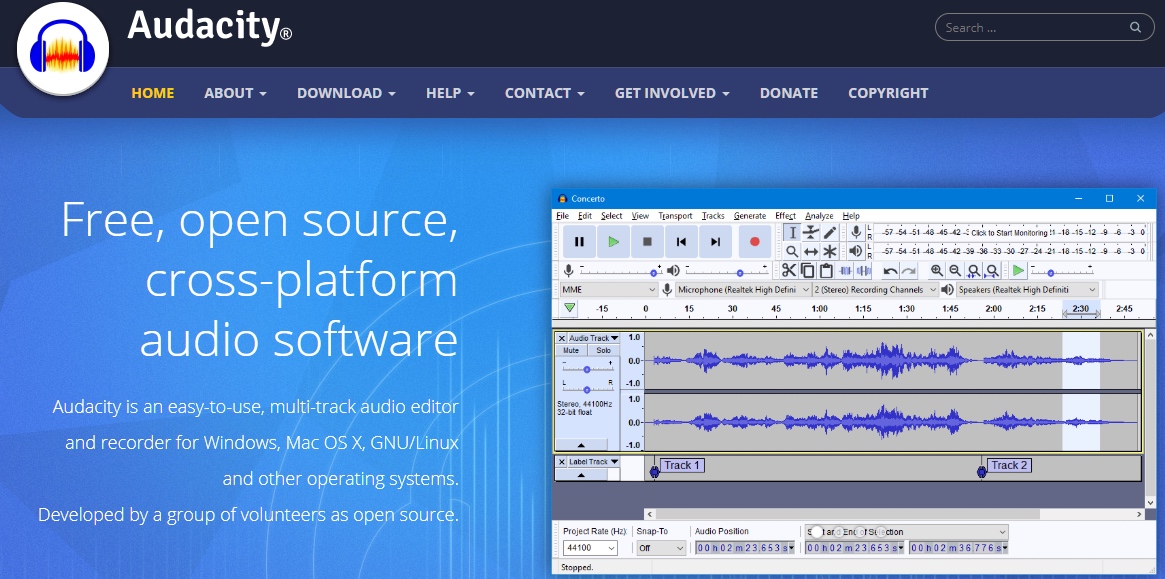Open the Recording Channels dropdown
1165x579 pixels.
click(x=876, y=289)
